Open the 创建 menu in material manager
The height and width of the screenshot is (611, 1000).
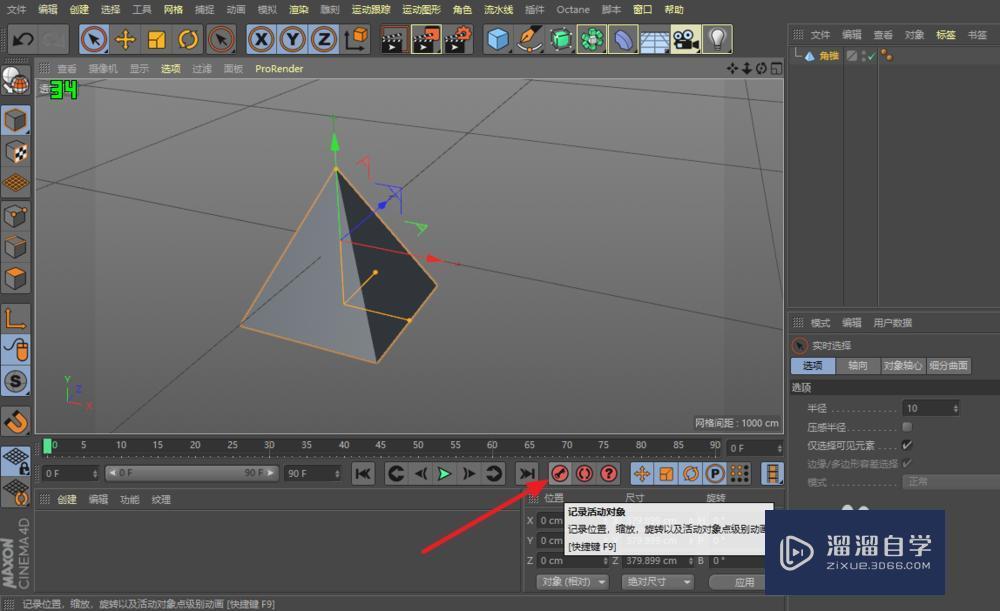[67, 499]
